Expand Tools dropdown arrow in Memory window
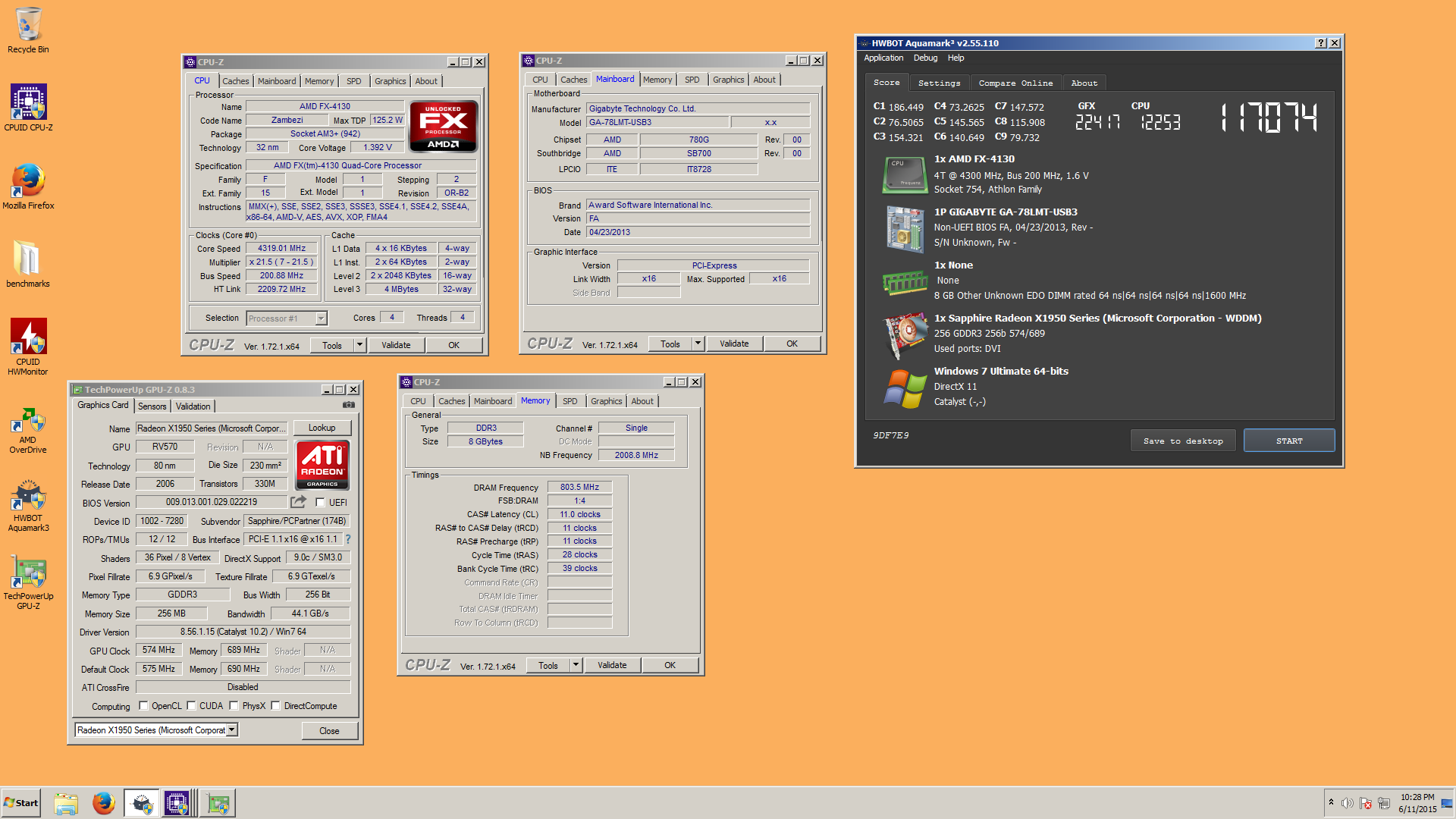 pos(576,665)
